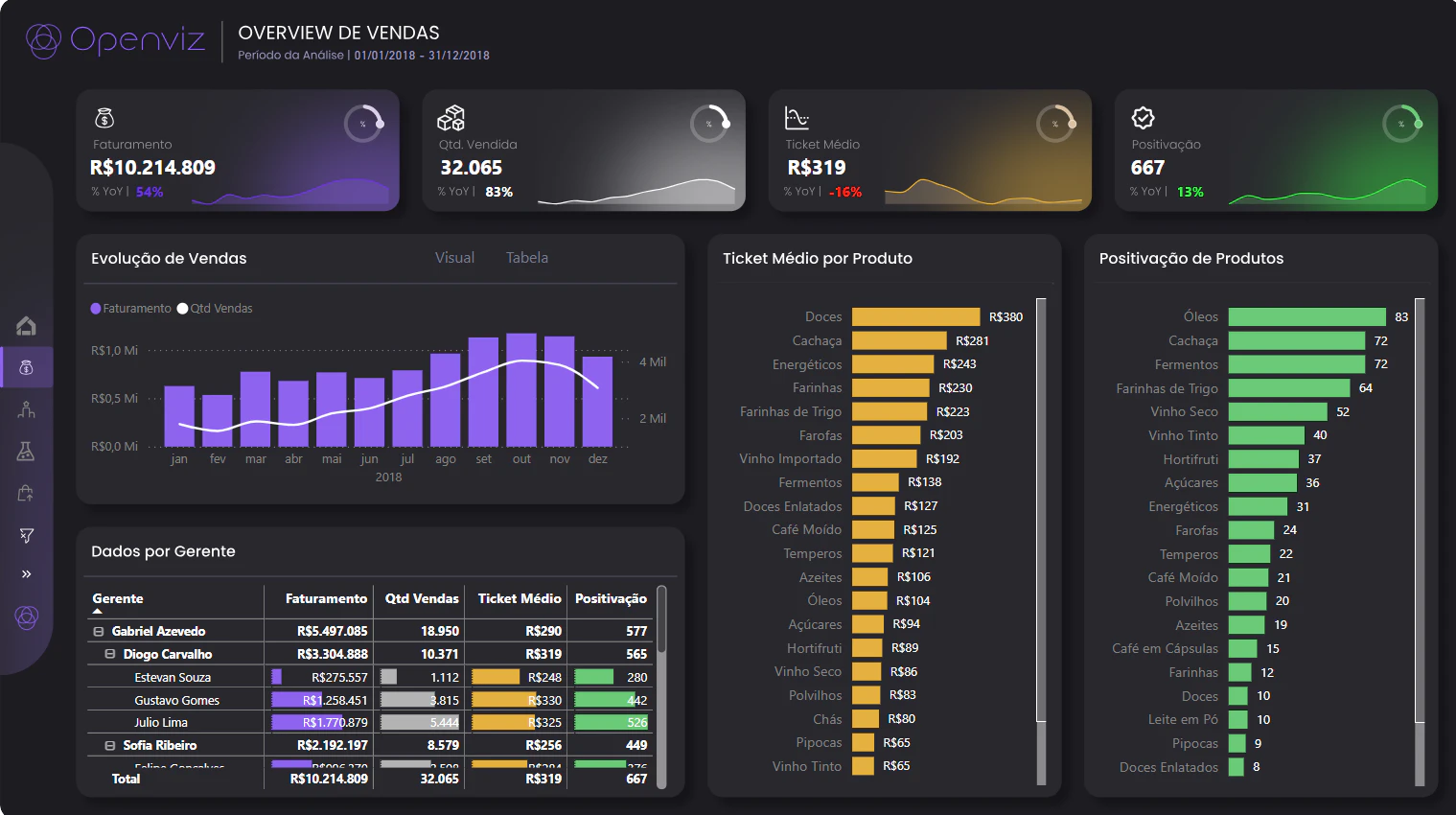Toggle the Faturamento legend marker
1456x815 pixels.
[x=96, y=309]
